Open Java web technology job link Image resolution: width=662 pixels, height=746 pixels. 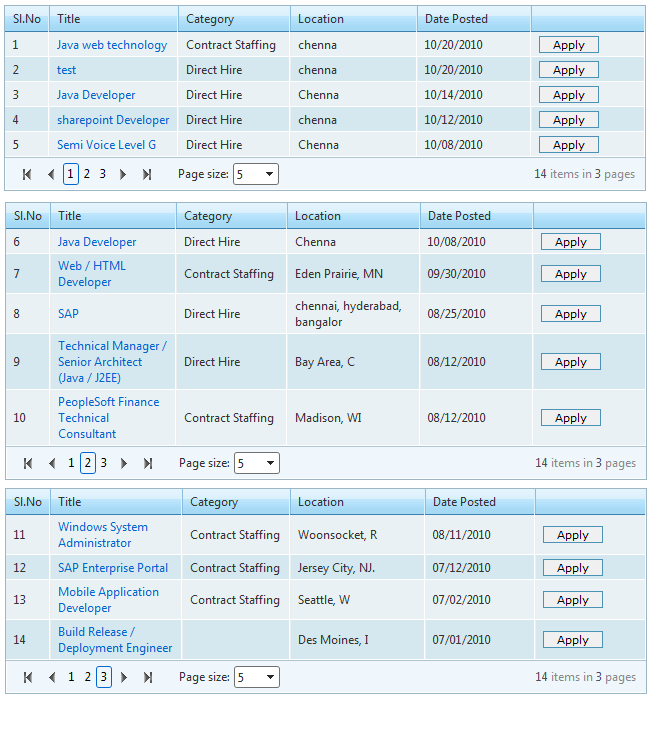click(x=112, y=45)
